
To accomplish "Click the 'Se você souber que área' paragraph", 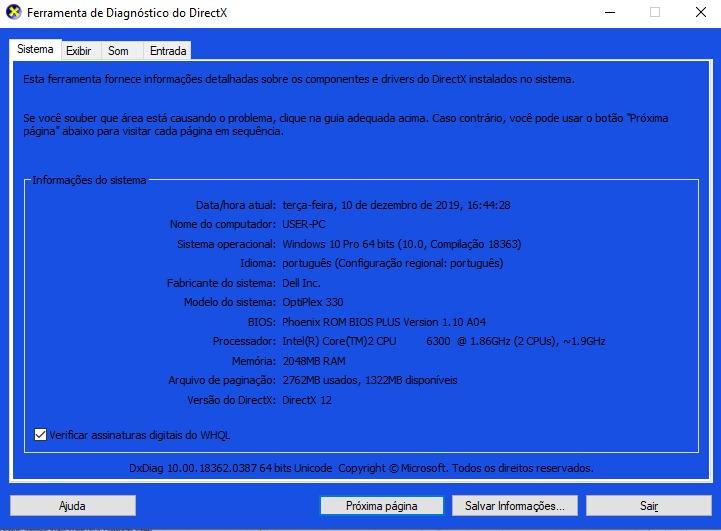I will click(346, 125).
